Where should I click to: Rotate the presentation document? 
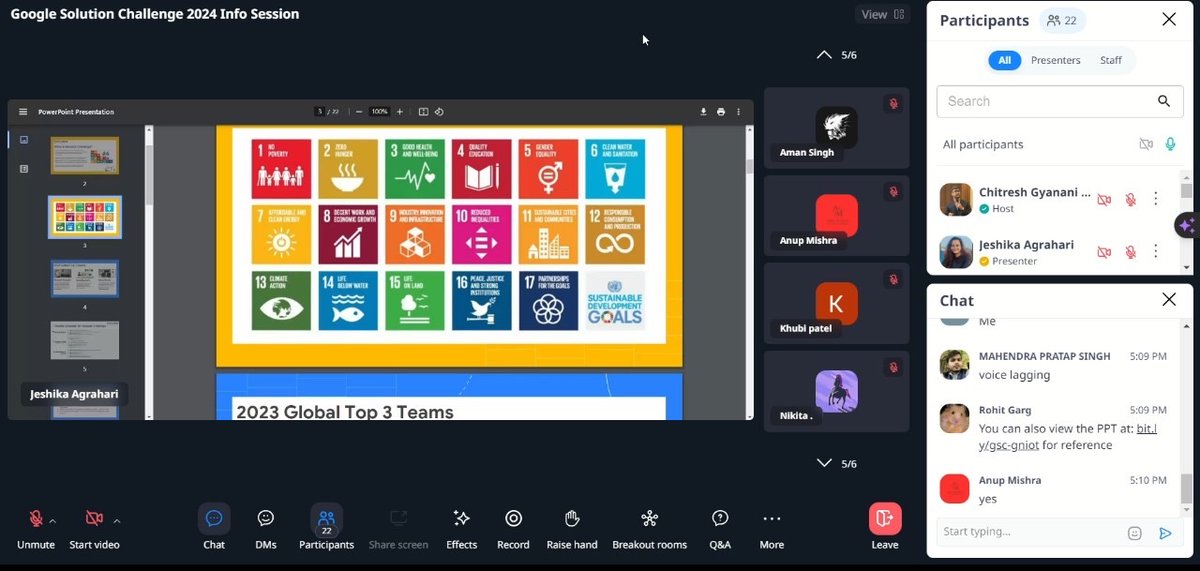click(x=439, y=112)
